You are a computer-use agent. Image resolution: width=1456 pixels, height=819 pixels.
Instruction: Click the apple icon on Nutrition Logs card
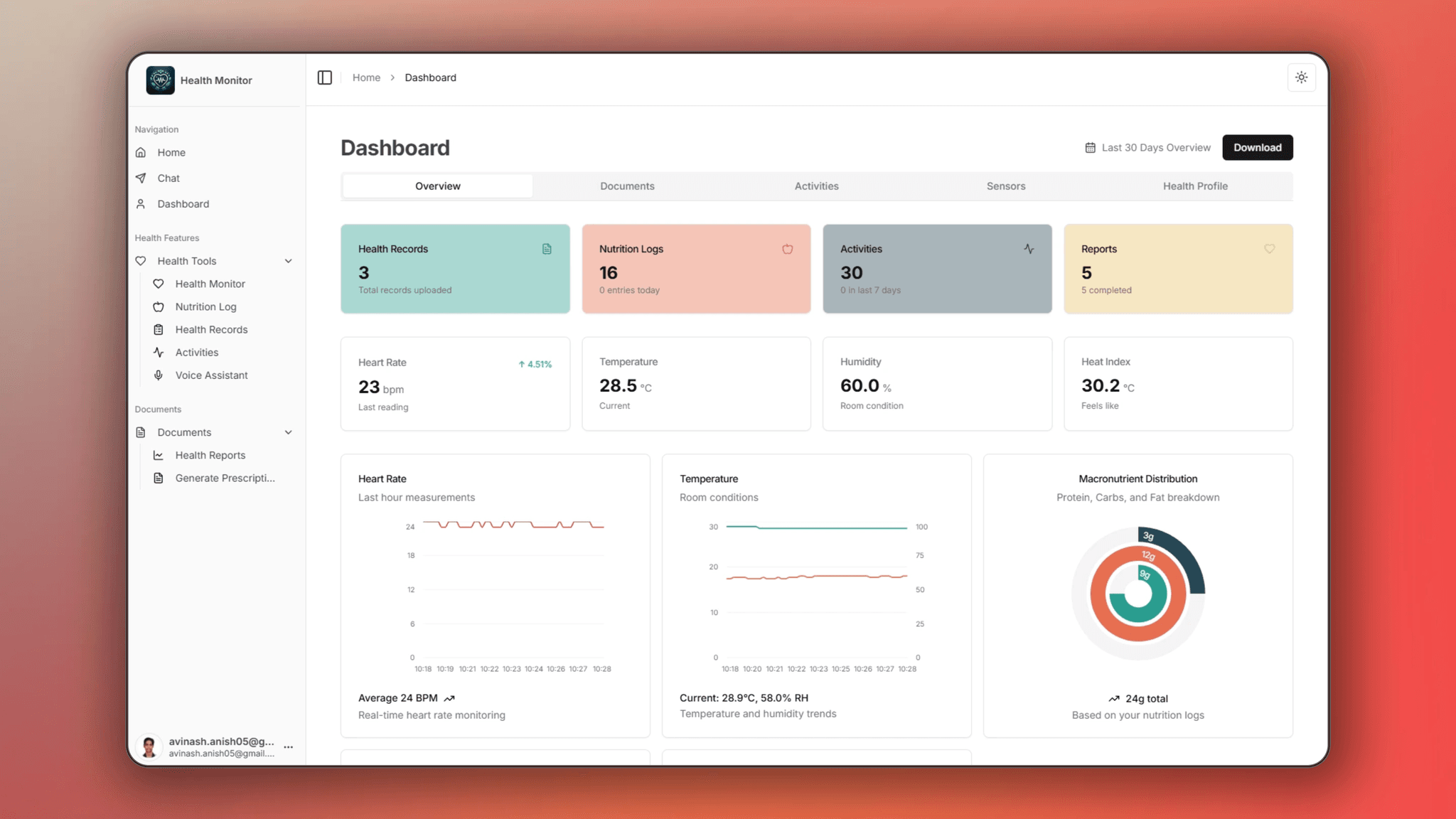[x=787, y=249]
